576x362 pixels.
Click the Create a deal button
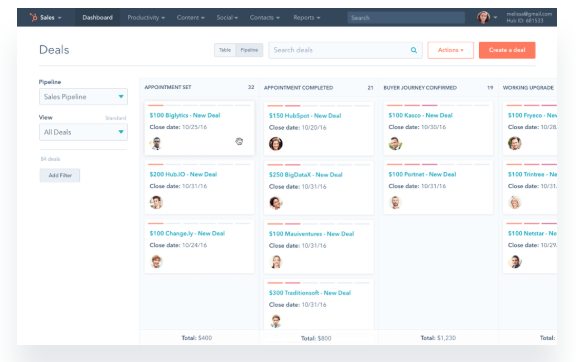(x=507, y=50)
